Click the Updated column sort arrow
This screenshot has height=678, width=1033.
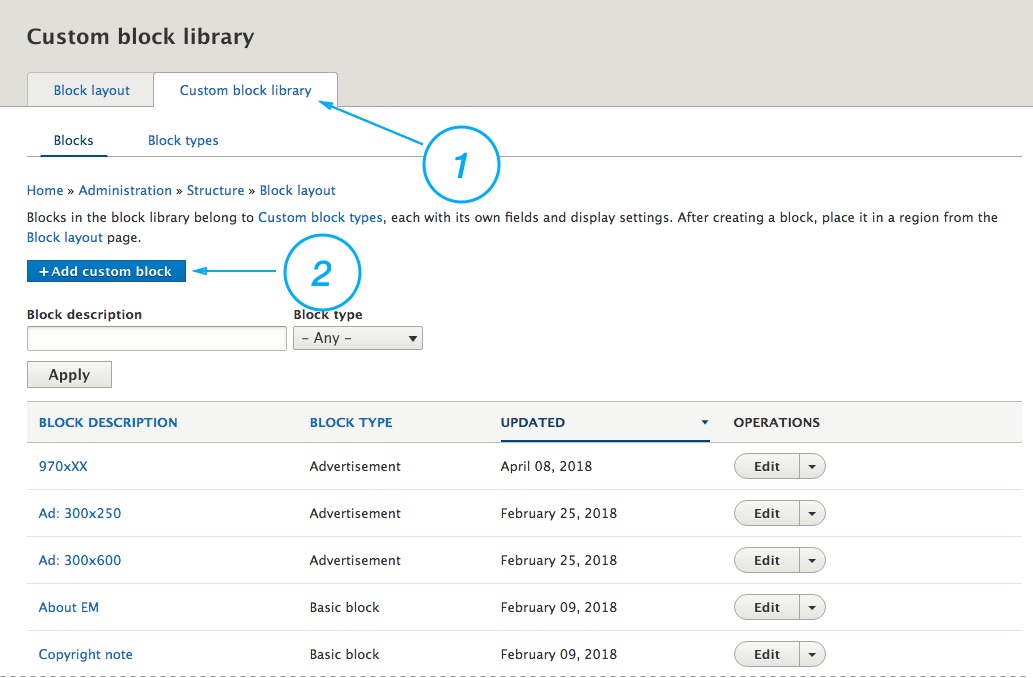(x=704, y=423)
